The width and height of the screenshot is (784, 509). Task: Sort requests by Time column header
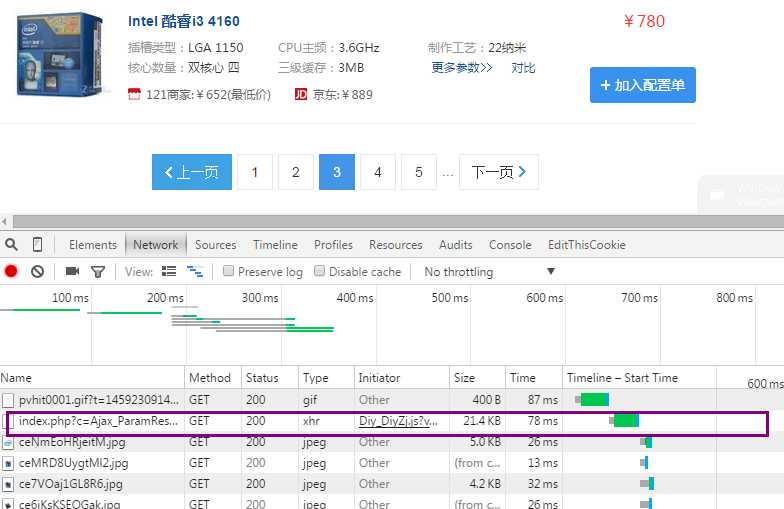pos(534,378)
